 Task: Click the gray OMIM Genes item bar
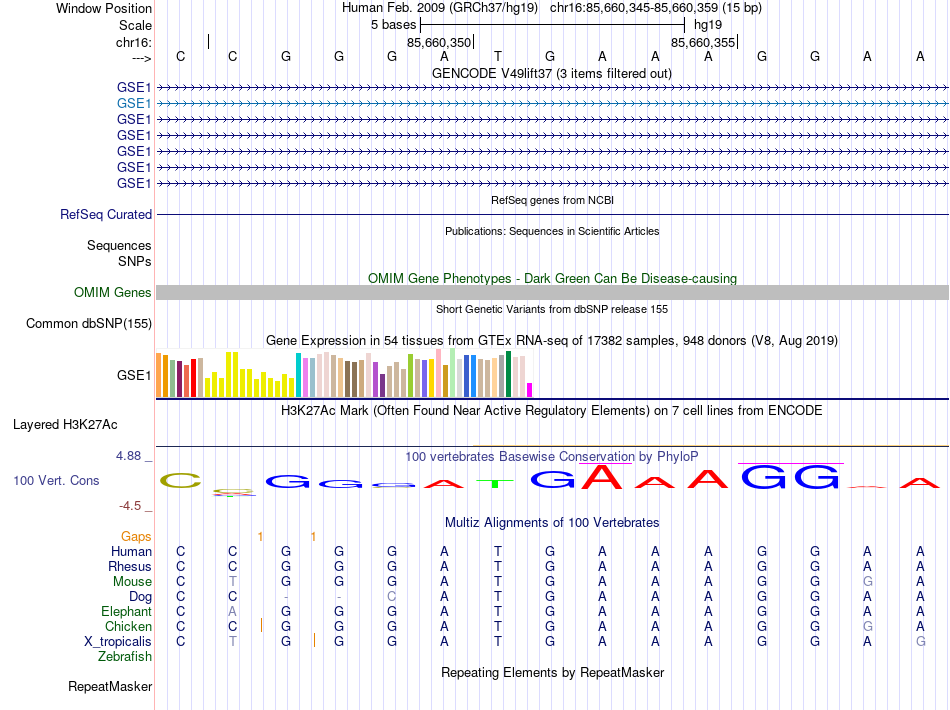pyautogui.click(x=552, y=293)
